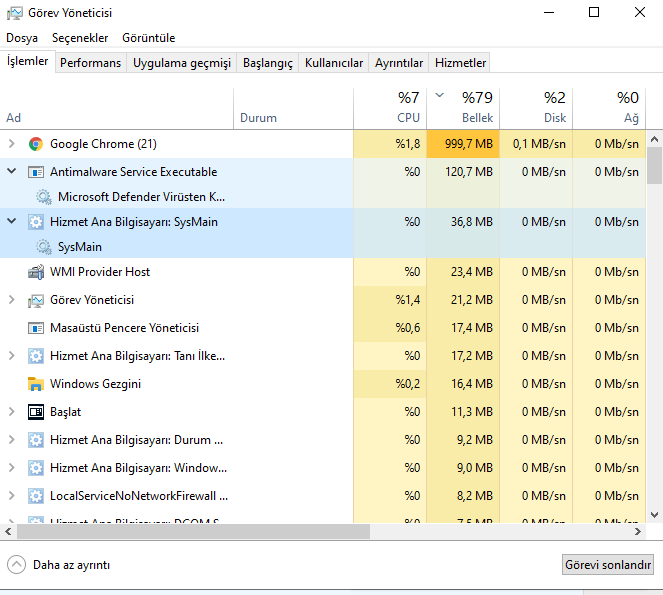Screen dimensions: 663x595
Task: Click the SysMain child service gear icon
Action: [44, 247]
